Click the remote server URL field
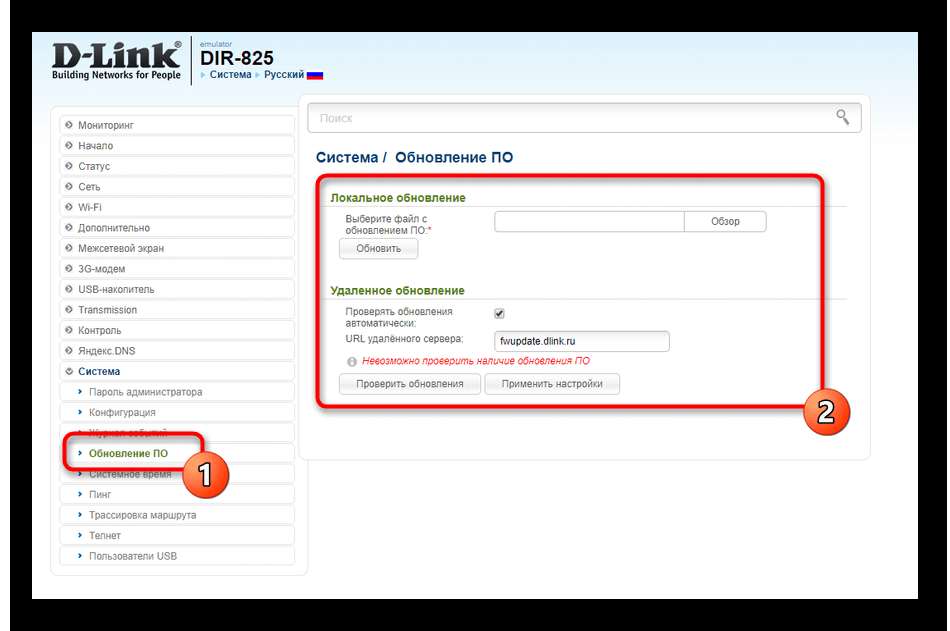The image size is (950, 631). pos(582,341)
